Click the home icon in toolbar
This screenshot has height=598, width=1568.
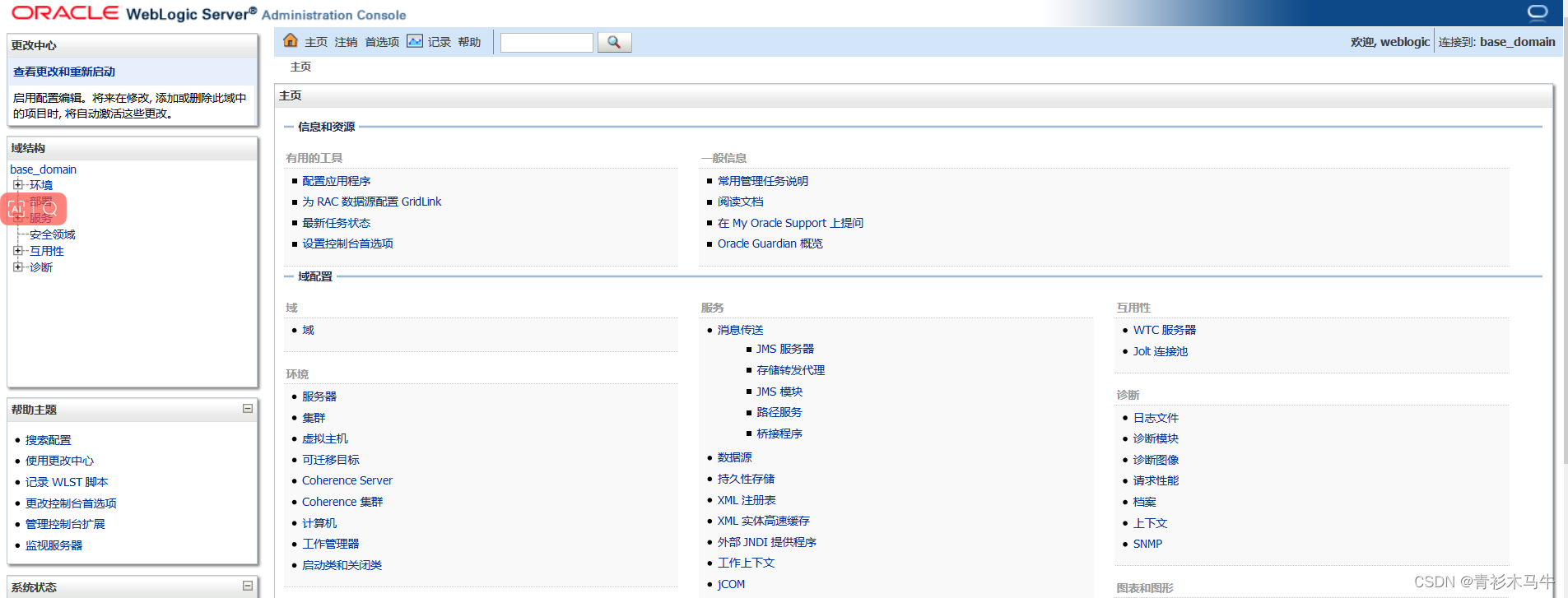pyautogui.click(x=291, y=40)
